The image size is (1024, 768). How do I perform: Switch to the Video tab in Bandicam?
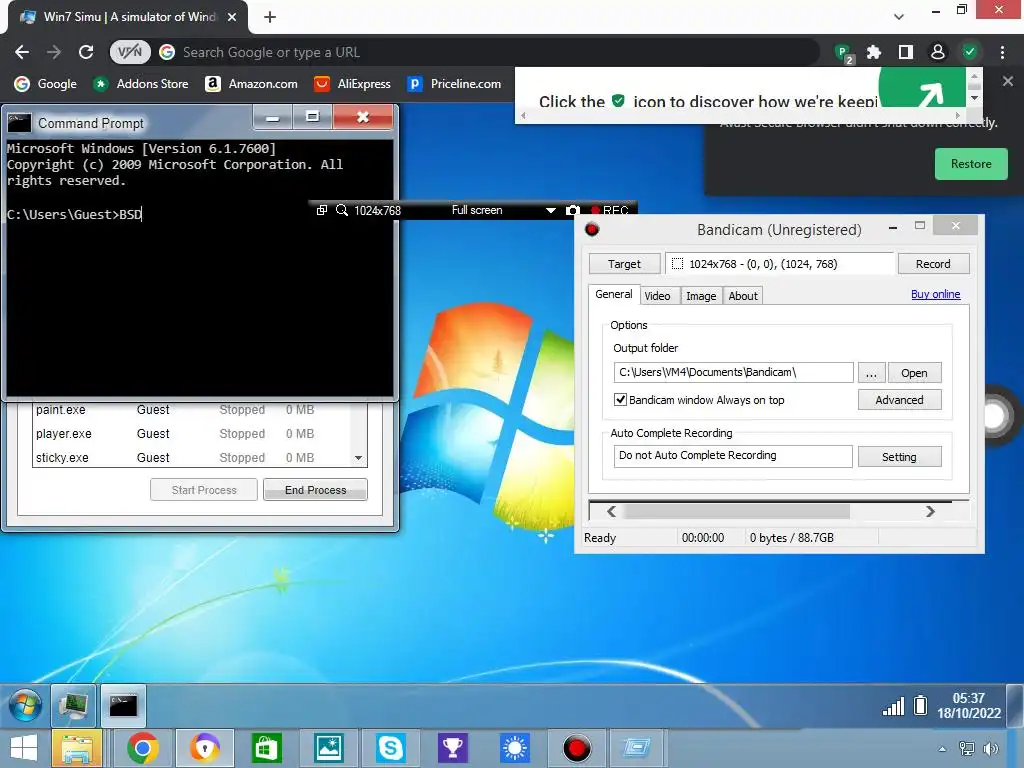(657, 296)
